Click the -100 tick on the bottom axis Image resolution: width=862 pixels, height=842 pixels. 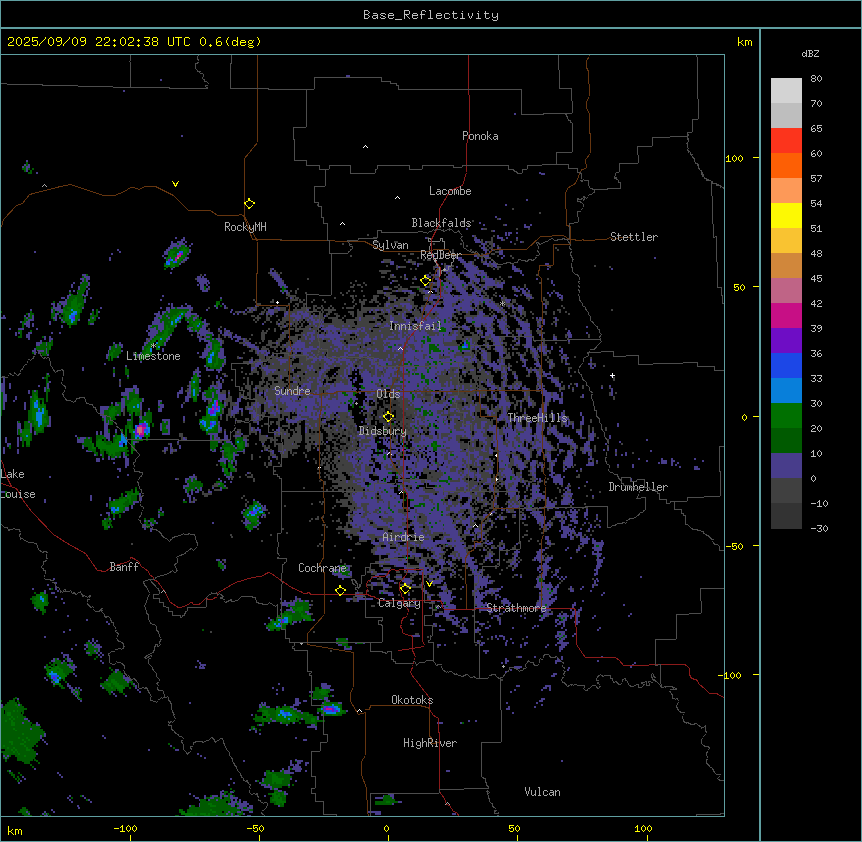[125, 828]
